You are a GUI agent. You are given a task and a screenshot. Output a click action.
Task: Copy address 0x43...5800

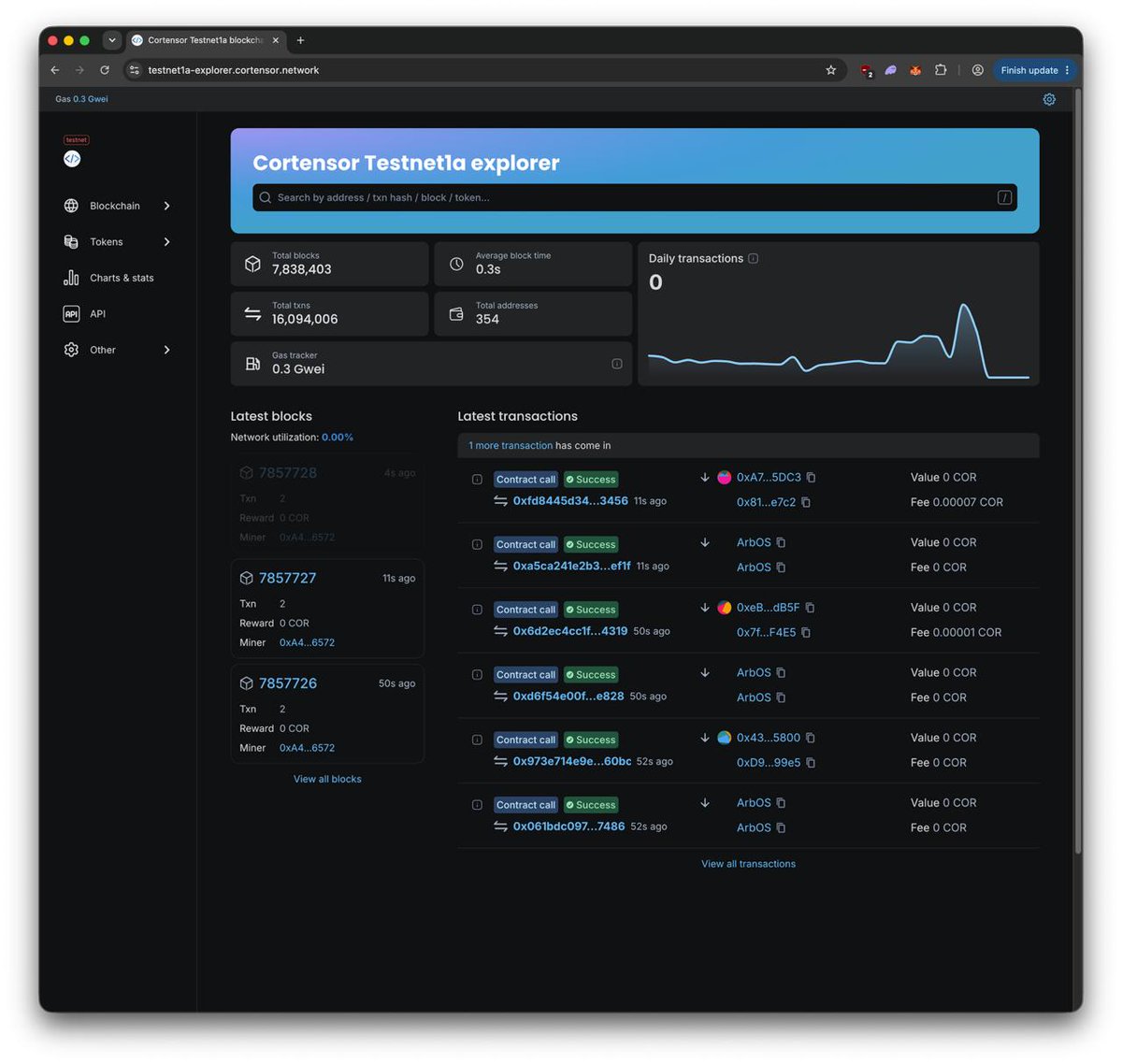click(x=811, y=738)
